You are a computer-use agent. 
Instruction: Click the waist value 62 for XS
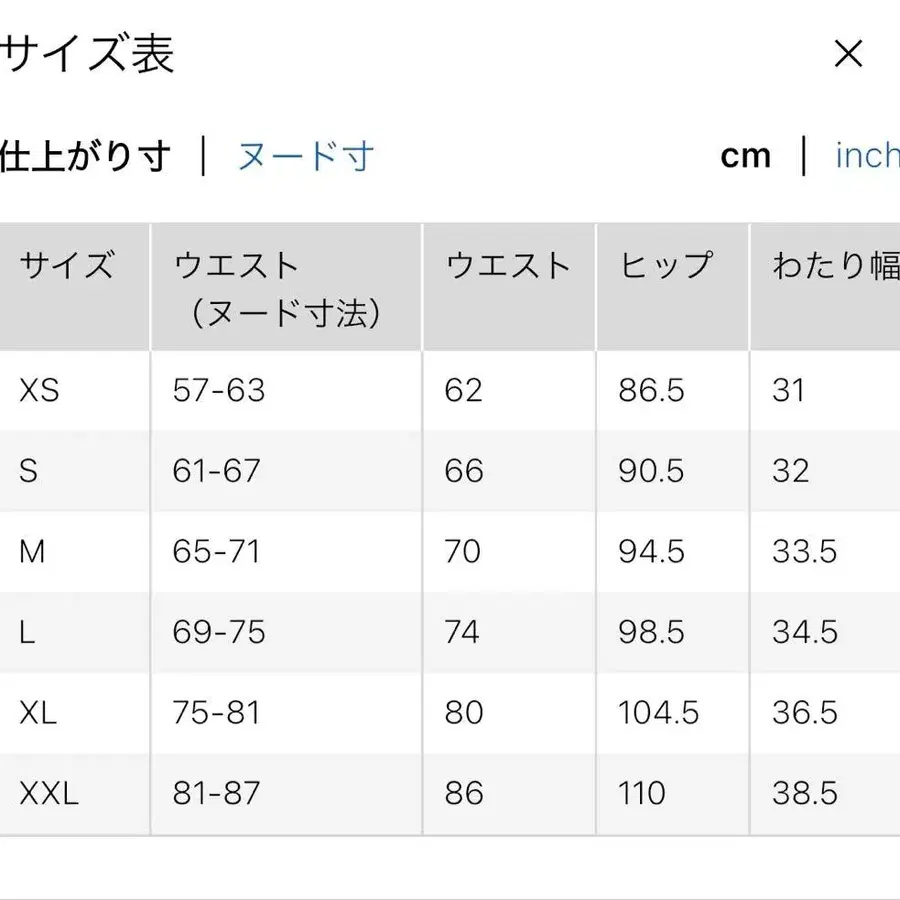[462, 391]
